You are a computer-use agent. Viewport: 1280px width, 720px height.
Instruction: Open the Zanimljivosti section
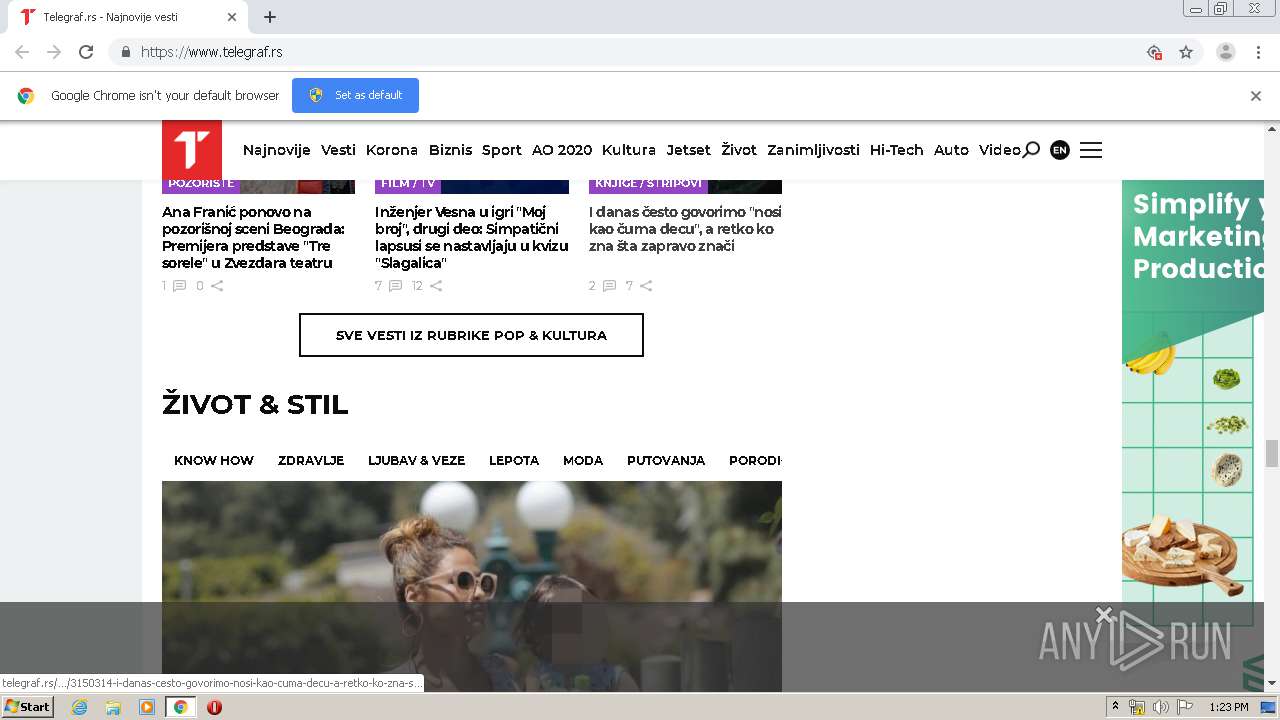(x=813, y=150)
